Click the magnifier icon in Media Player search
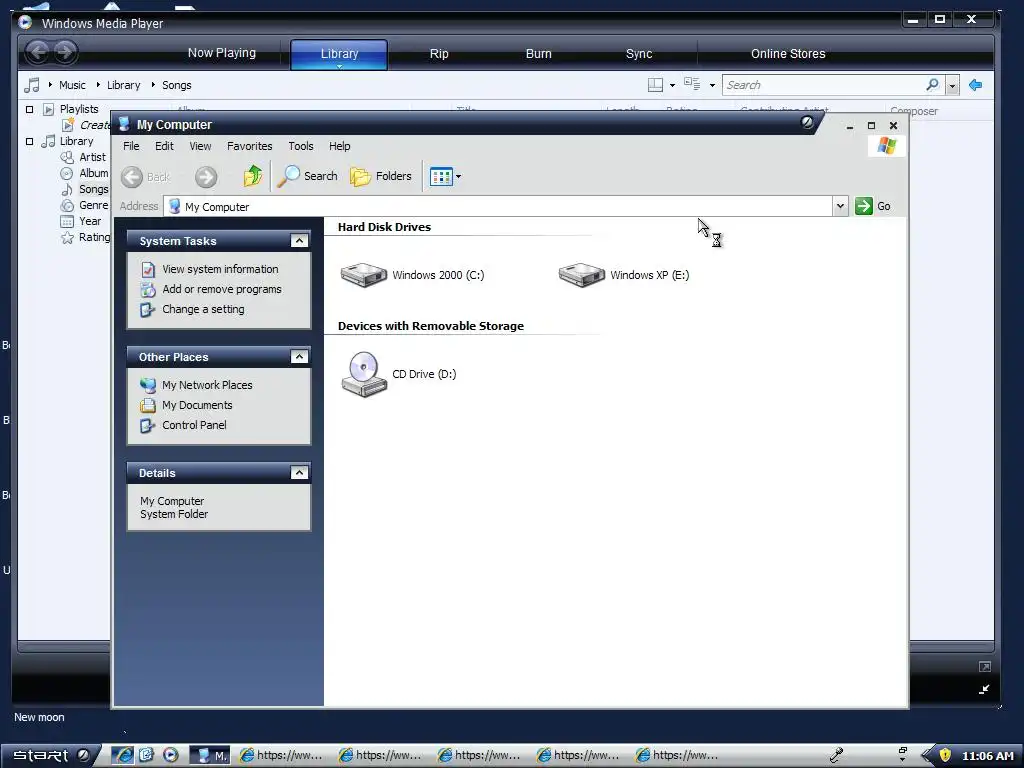 [x=932, y=84]
